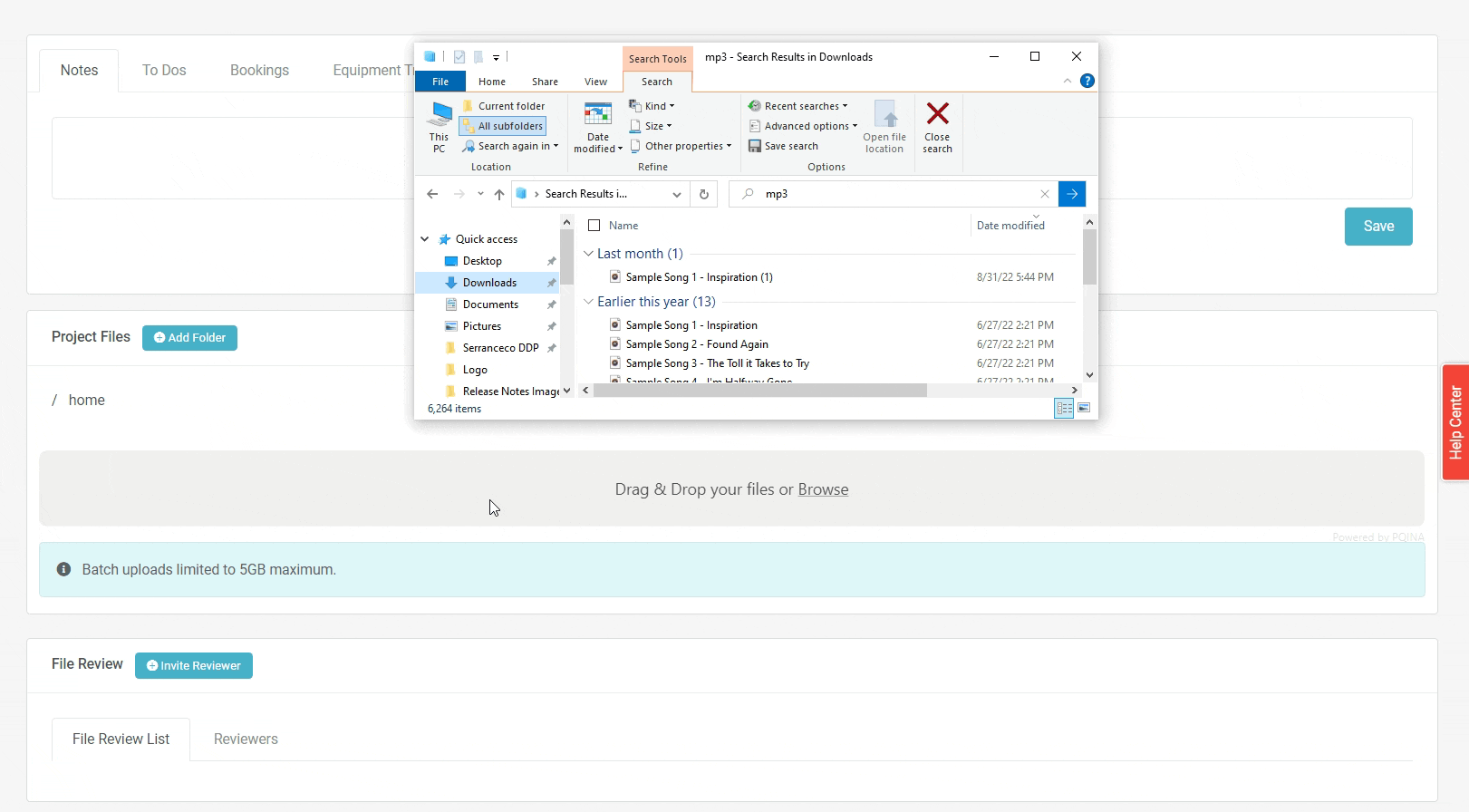Toggle the Current folder search option

pos(504,106)
